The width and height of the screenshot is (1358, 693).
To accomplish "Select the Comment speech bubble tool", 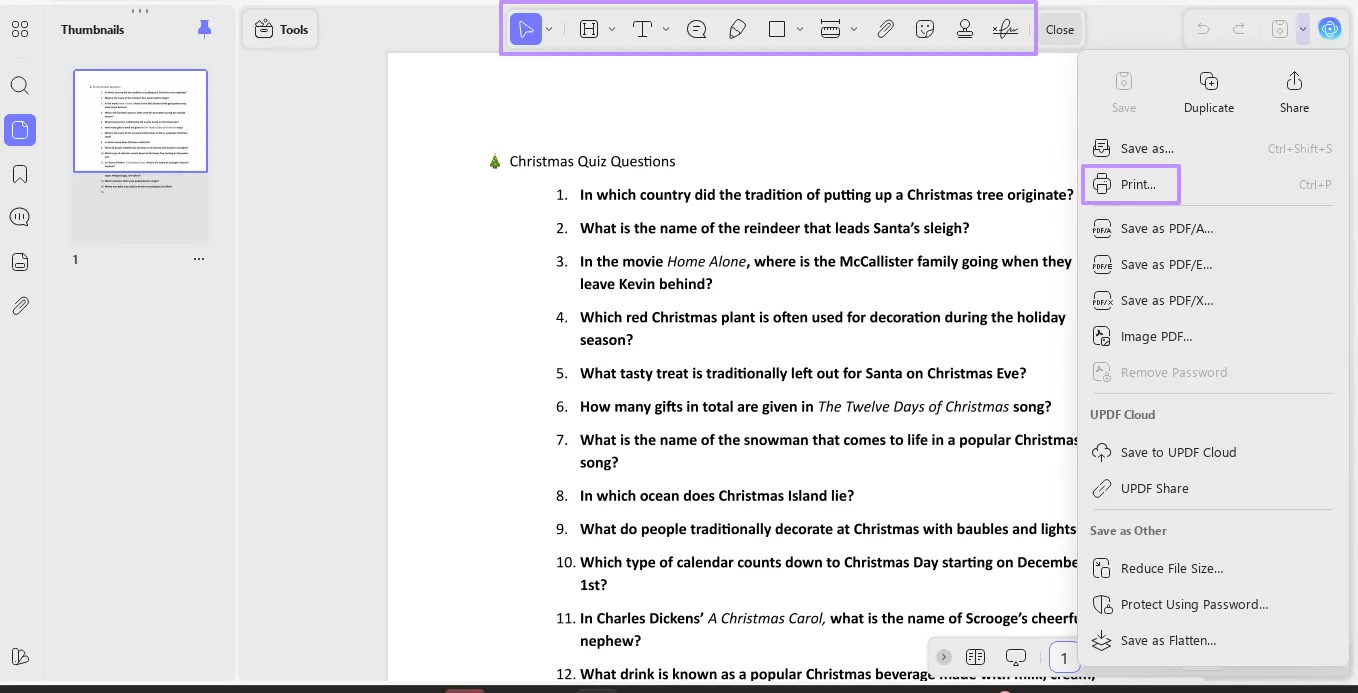I will [x=696, y=29].
